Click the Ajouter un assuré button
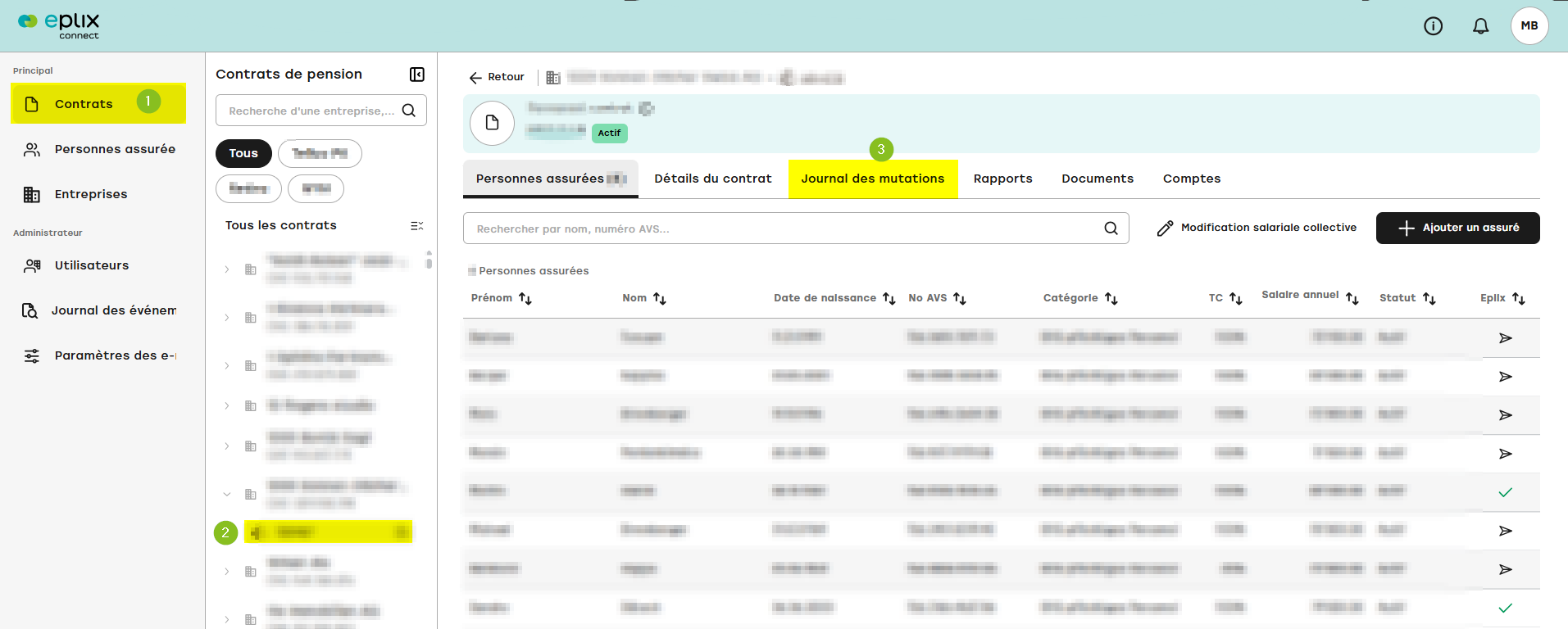This screenshot has height=629, width=1568. [x=1457, y=228]
